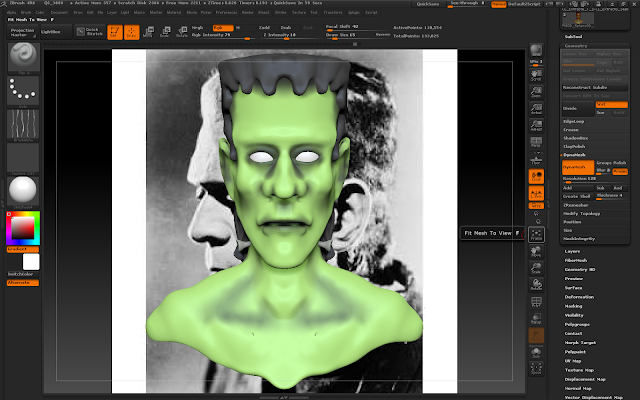Viewport: 640px width, 400px height.
Task: Open the Brush menu
Action: pyautogui.click(x=26, y=12)
